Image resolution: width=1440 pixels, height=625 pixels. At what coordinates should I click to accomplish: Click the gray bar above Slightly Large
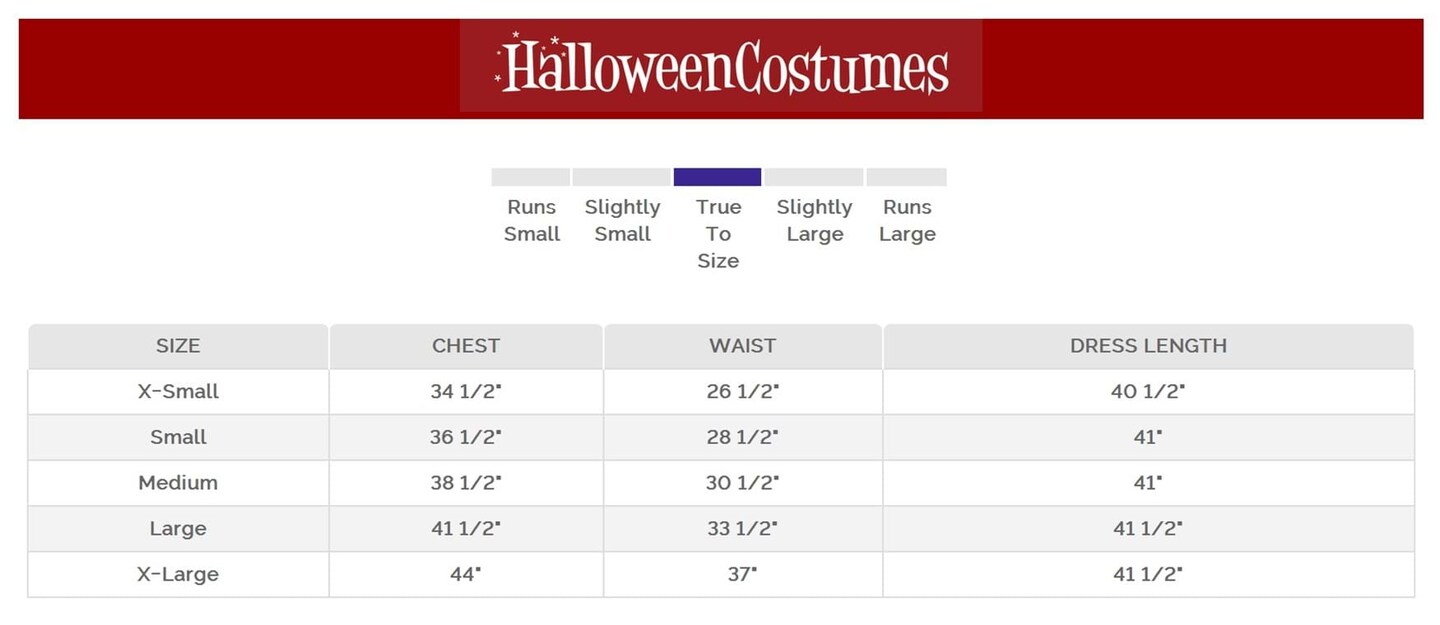[x=814, y=177]
